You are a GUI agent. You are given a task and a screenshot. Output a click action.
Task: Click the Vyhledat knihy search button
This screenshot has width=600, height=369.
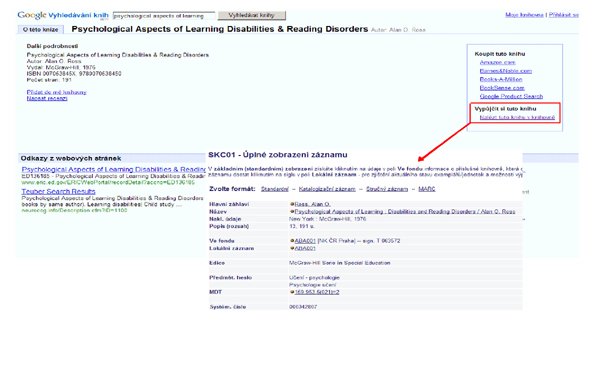coord(252,15)
